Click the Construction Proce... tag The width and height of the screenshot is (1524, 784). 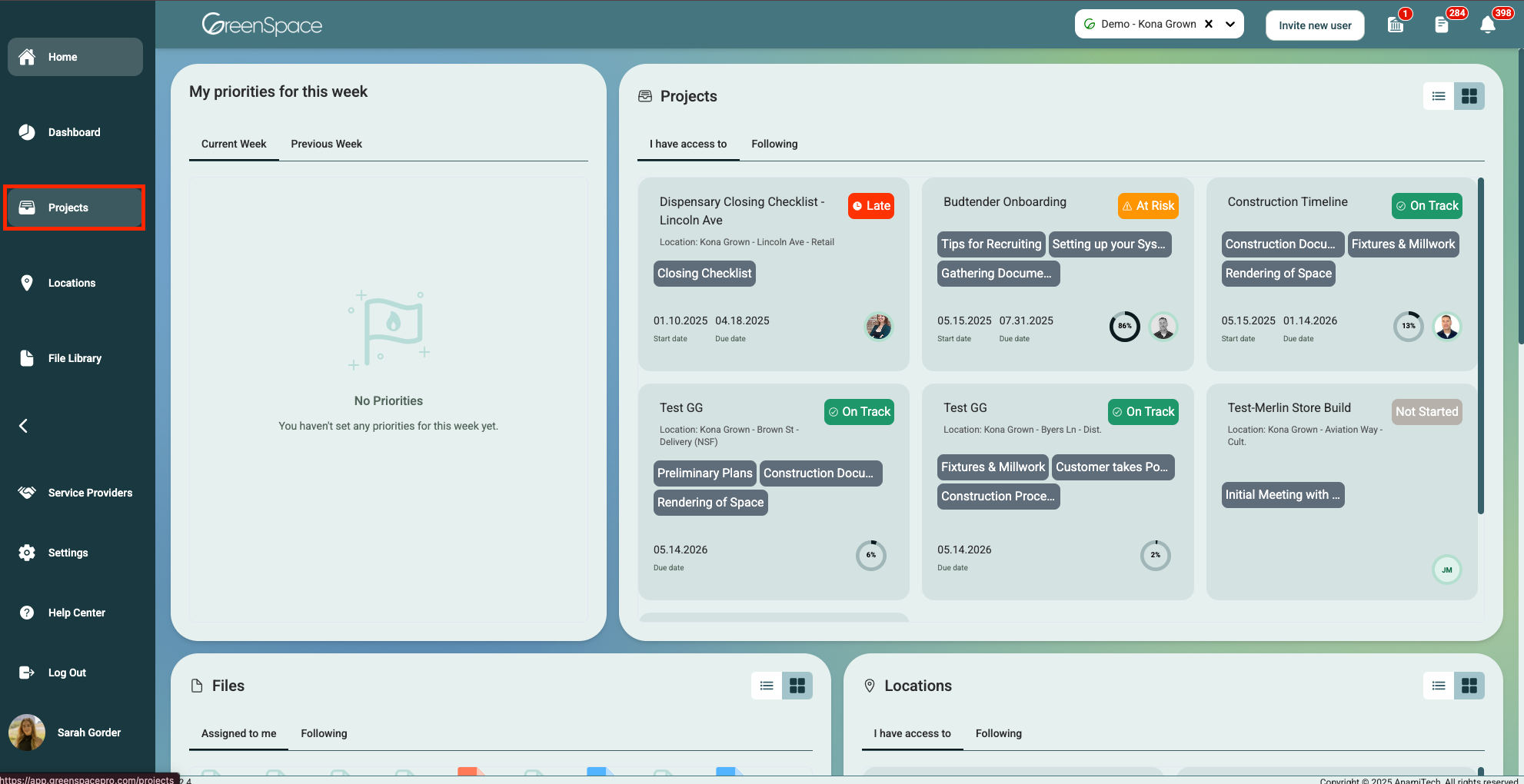pyautogui.click(x=998, y=497)
